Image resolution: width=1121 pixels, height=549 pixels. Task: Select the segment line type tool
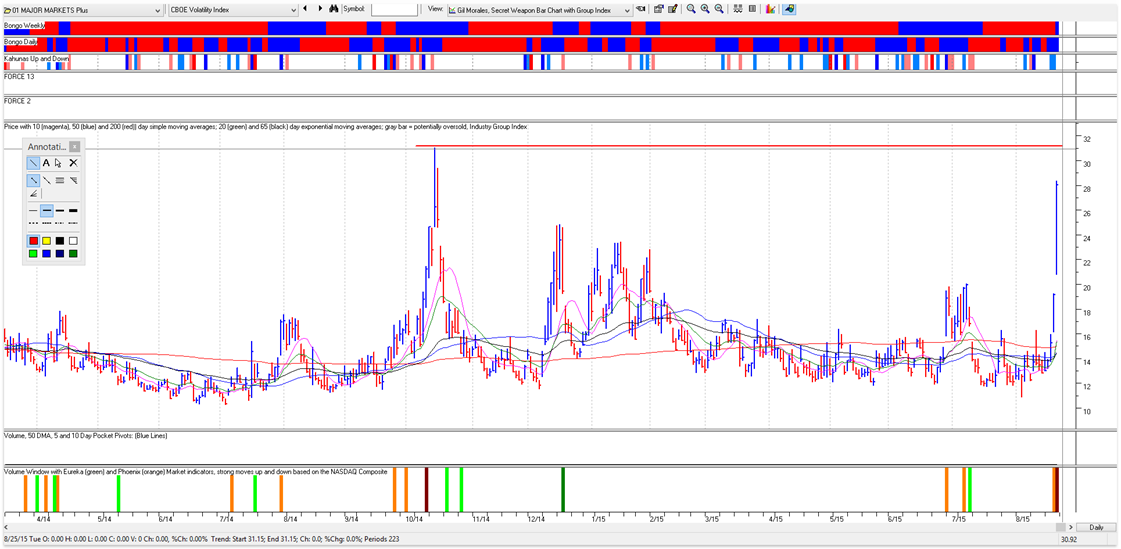(x=33, y=180)
